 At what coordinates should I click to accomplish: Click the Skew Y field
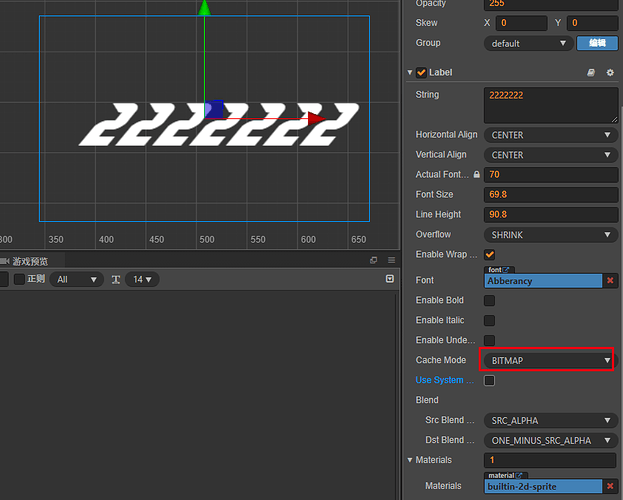coord(592,23)
